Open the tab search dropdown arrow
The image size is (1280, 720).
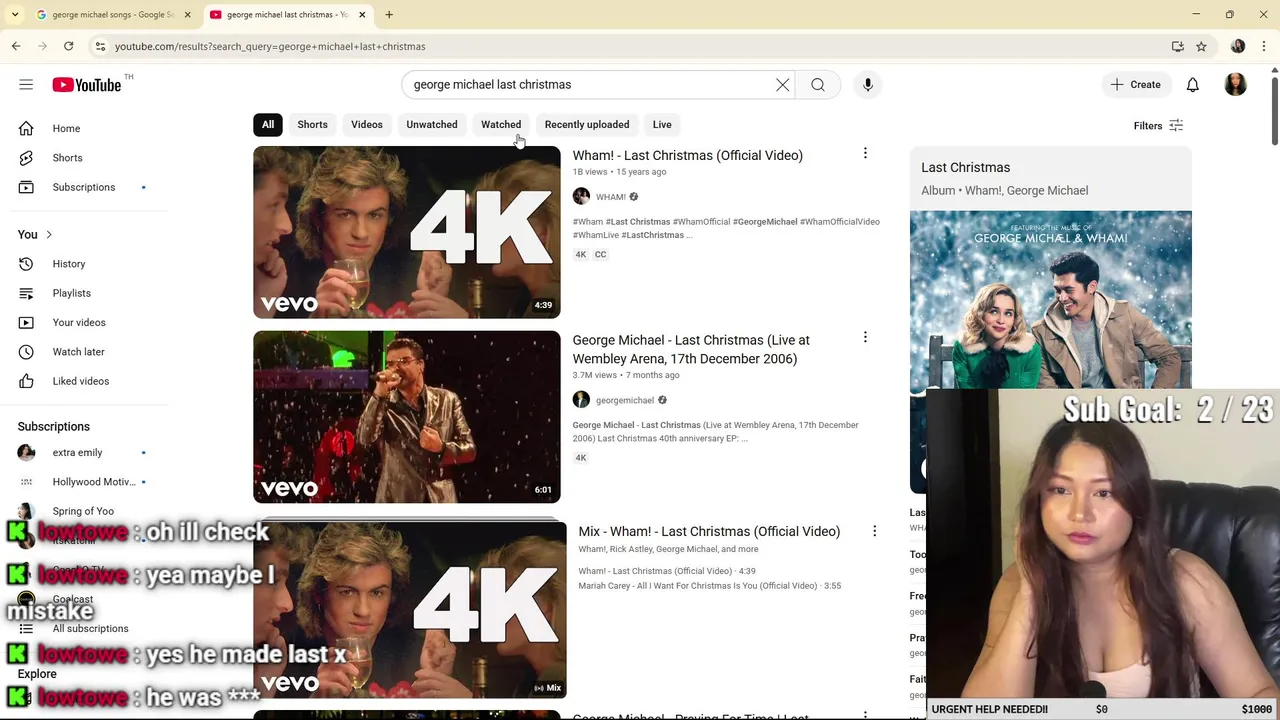[x=14, y=15]
